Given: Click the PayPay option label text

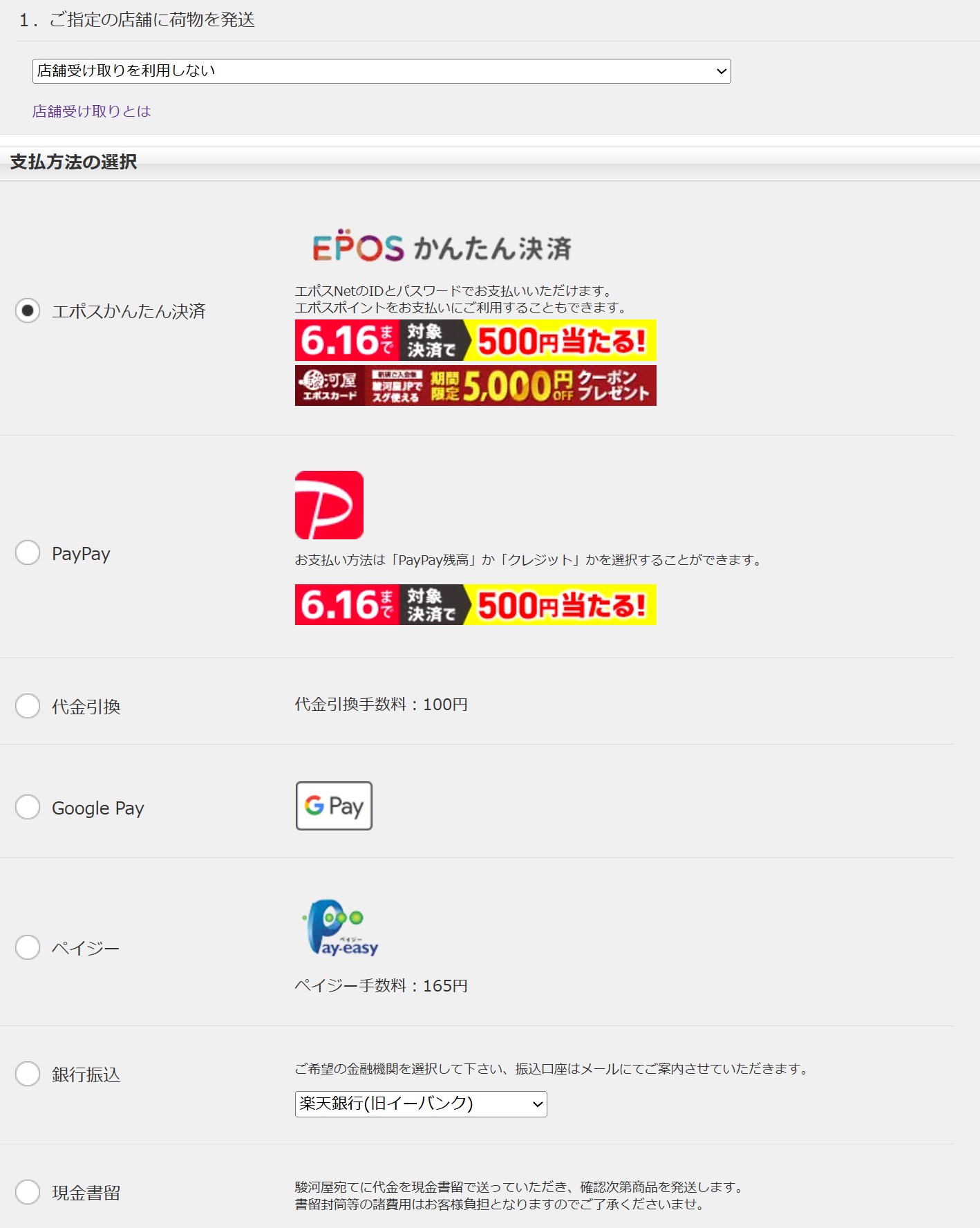Looking at the screenshot, I should pos(81,554).
